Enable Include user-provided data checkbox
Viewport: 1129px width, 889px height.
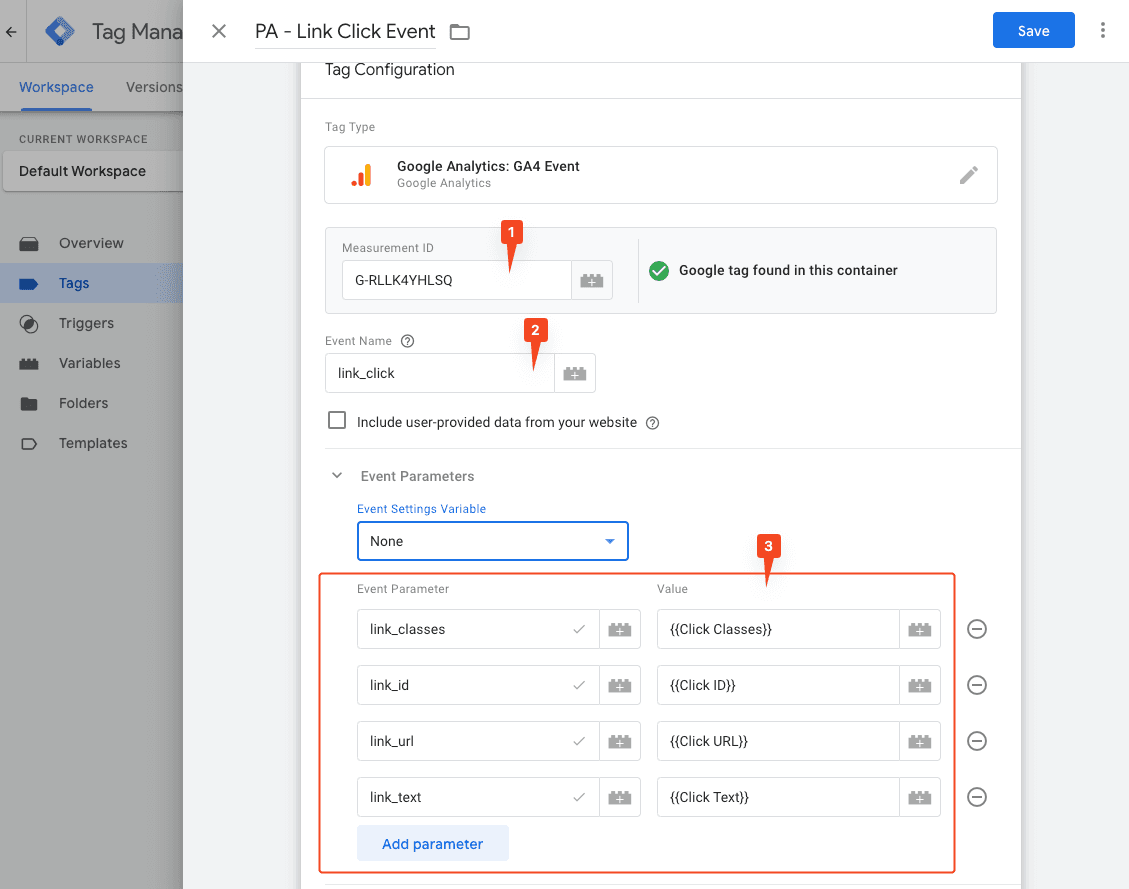coord(337,421)
